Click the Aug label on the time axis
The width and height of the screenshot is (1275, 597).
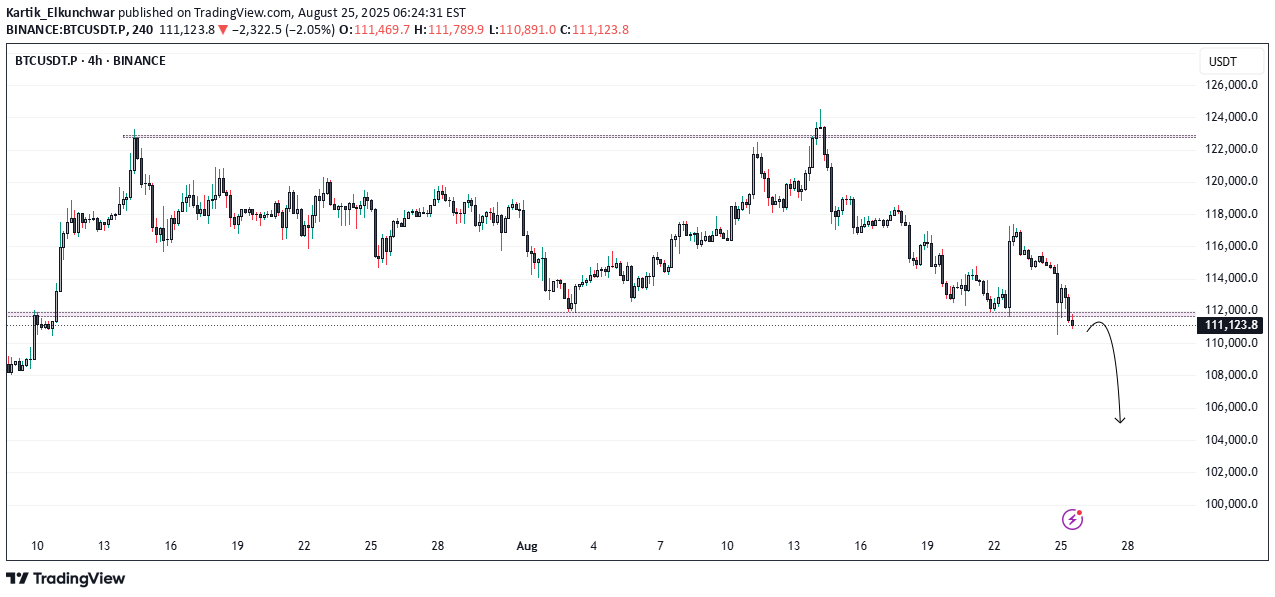(x=527, y=546)
